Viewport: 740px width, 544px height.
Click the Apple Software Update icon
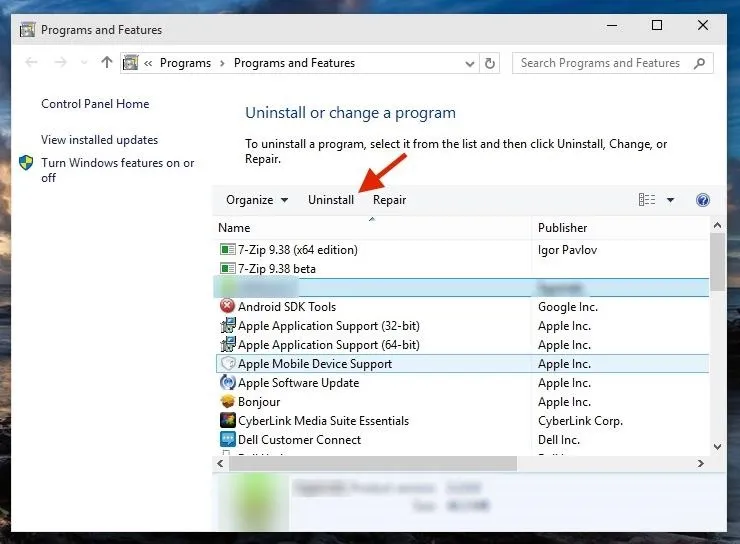click(x=227, y=382)
